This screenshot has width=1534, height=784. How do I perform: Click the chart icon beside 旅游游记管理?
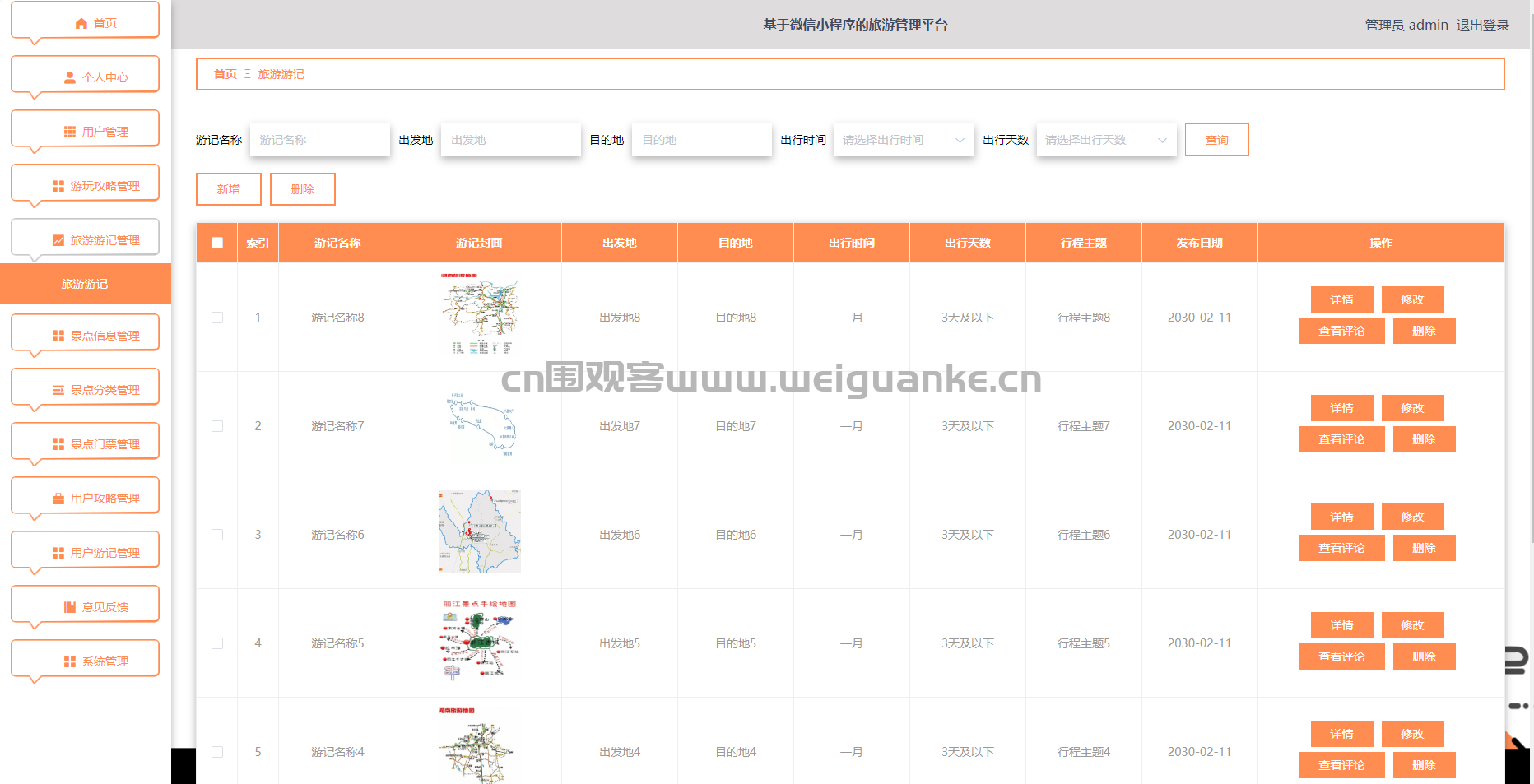(58, 240)
